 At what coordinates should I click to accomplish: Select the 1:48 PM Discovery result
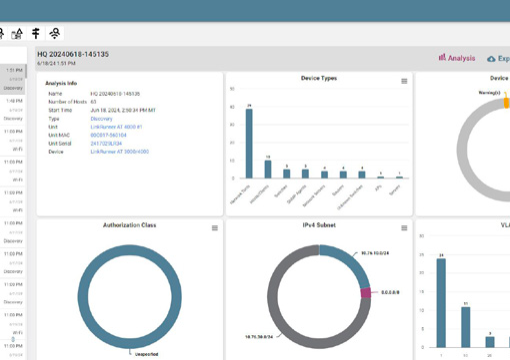click(x=13, y=110)
